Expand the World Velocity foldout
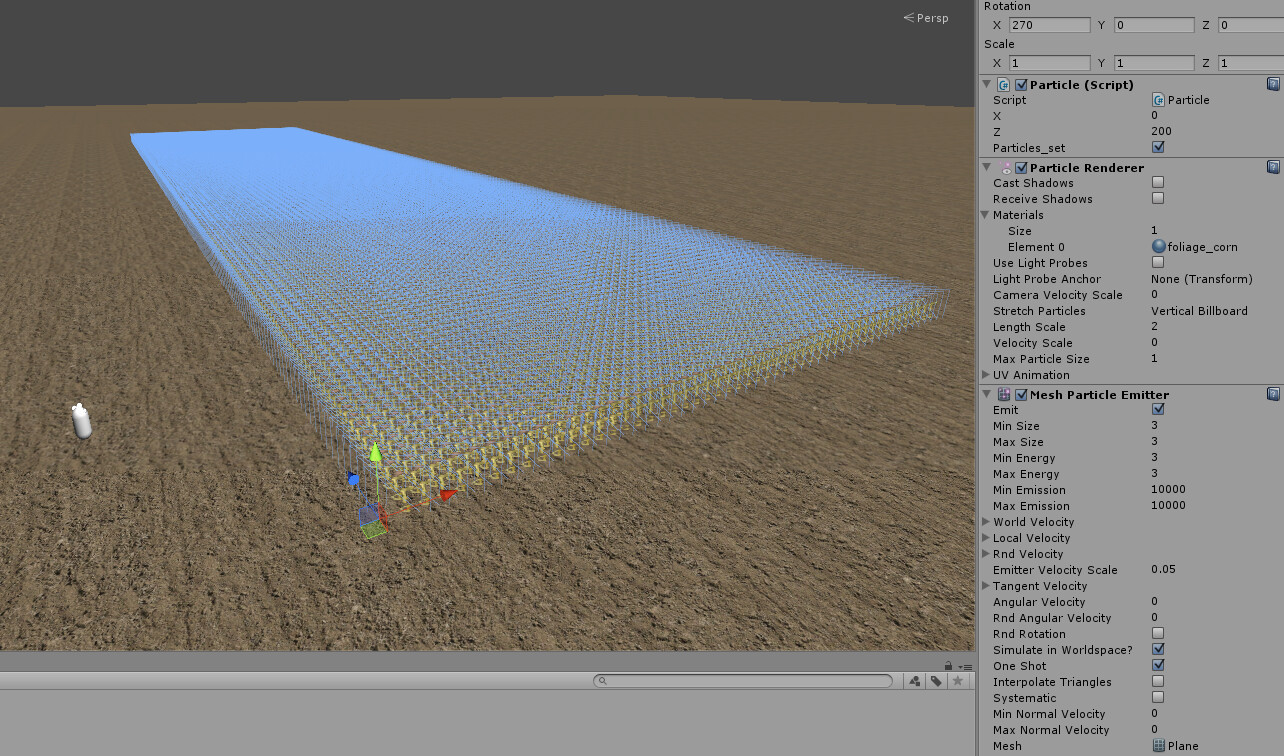 pyautogui.click(x=985, y=521)
